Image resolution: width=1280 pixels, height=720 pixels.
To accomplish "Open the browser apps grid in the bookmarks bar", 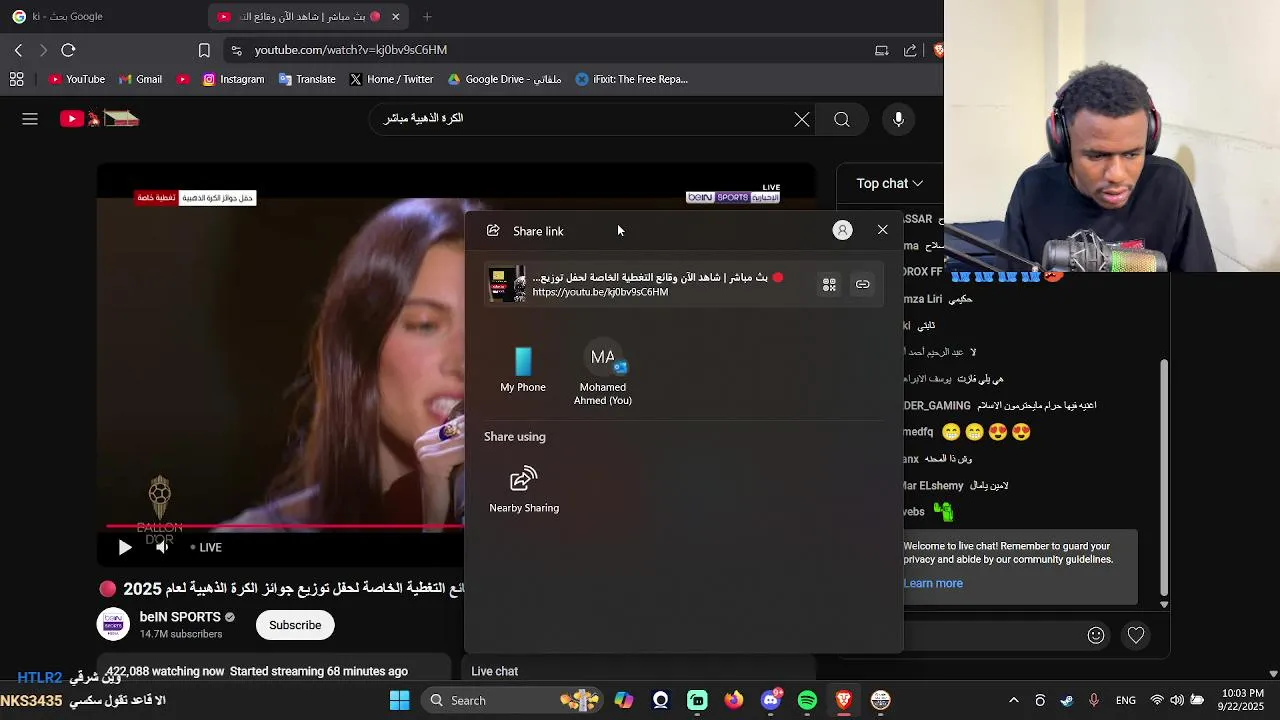I will pyautogui.click(x=17, y=79).
